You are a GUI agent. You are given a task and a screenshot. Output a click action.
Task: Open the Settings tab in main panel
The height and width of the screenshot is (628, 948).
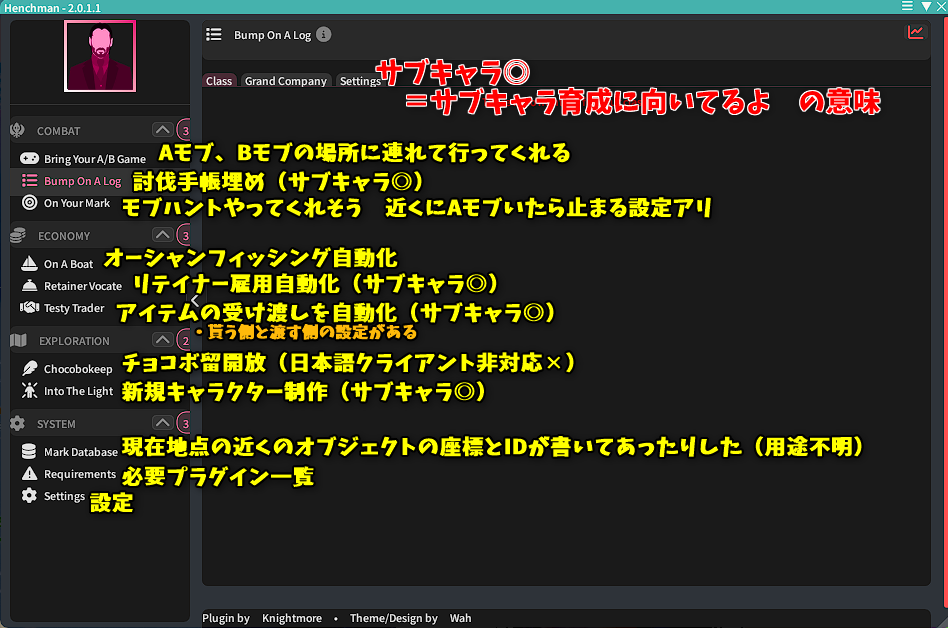pyautogui.click(x=359, y=81)
